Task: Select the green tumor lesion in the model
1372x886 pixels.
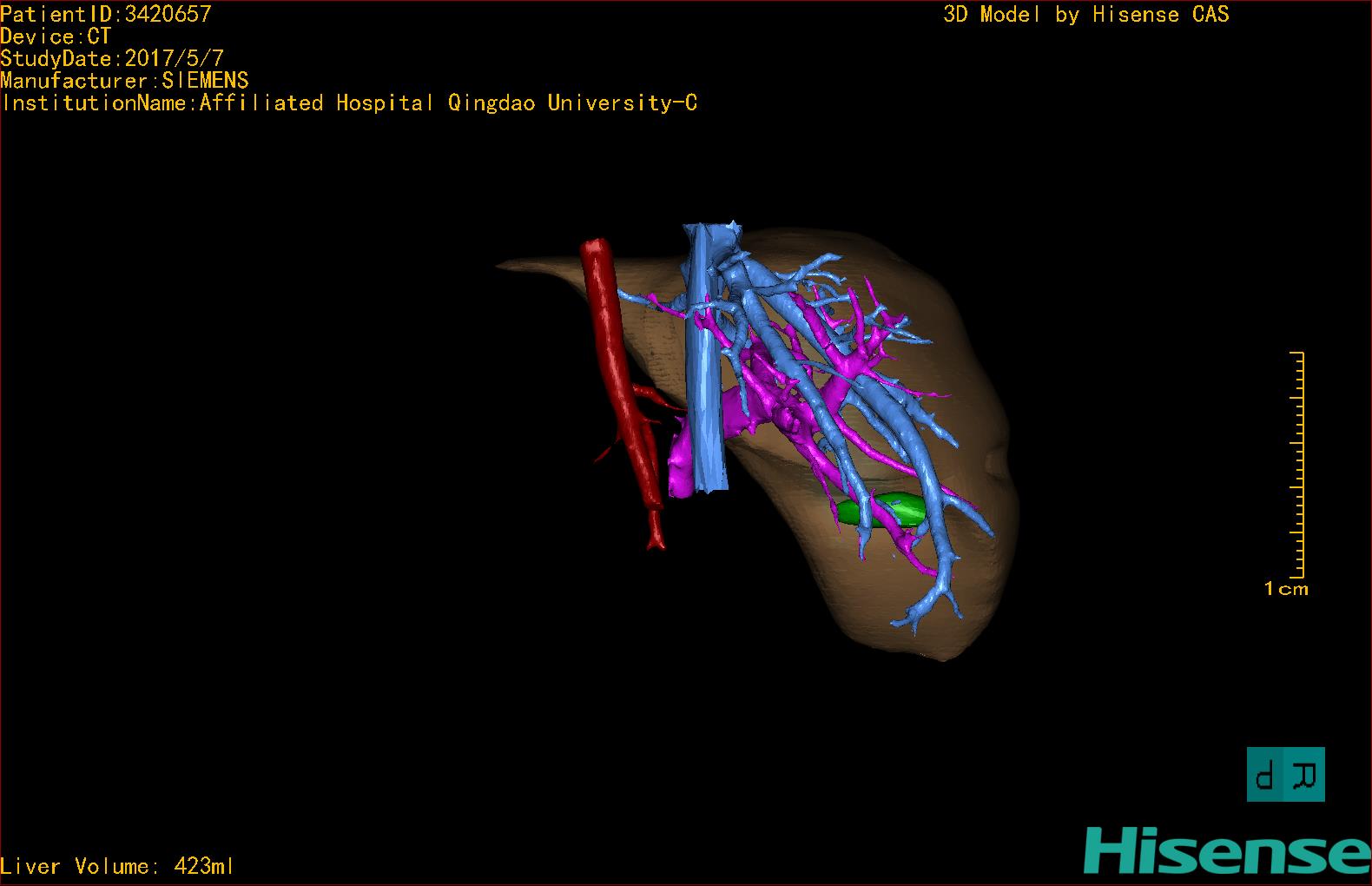Action: pyautogui.click(x=881, y=511)
